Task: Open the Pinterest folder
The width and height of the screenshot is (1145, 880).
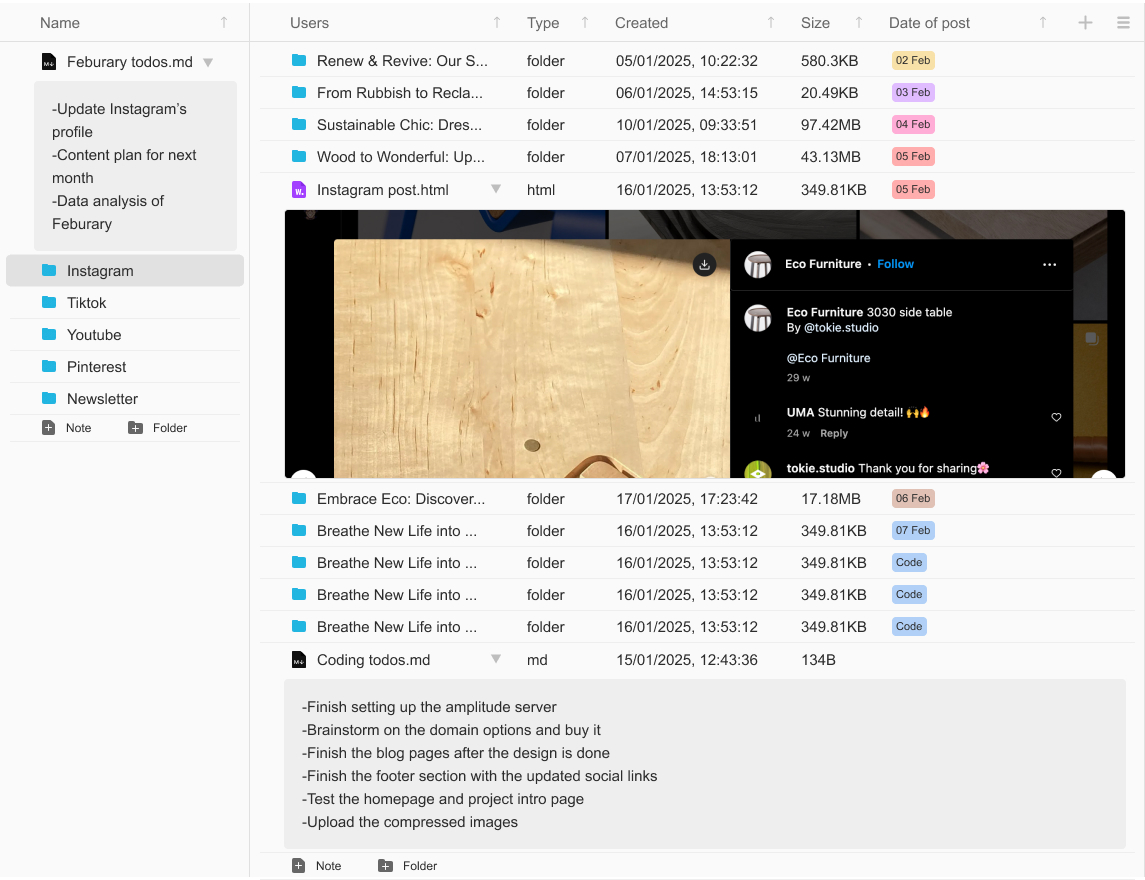Action: coord(125,367)
